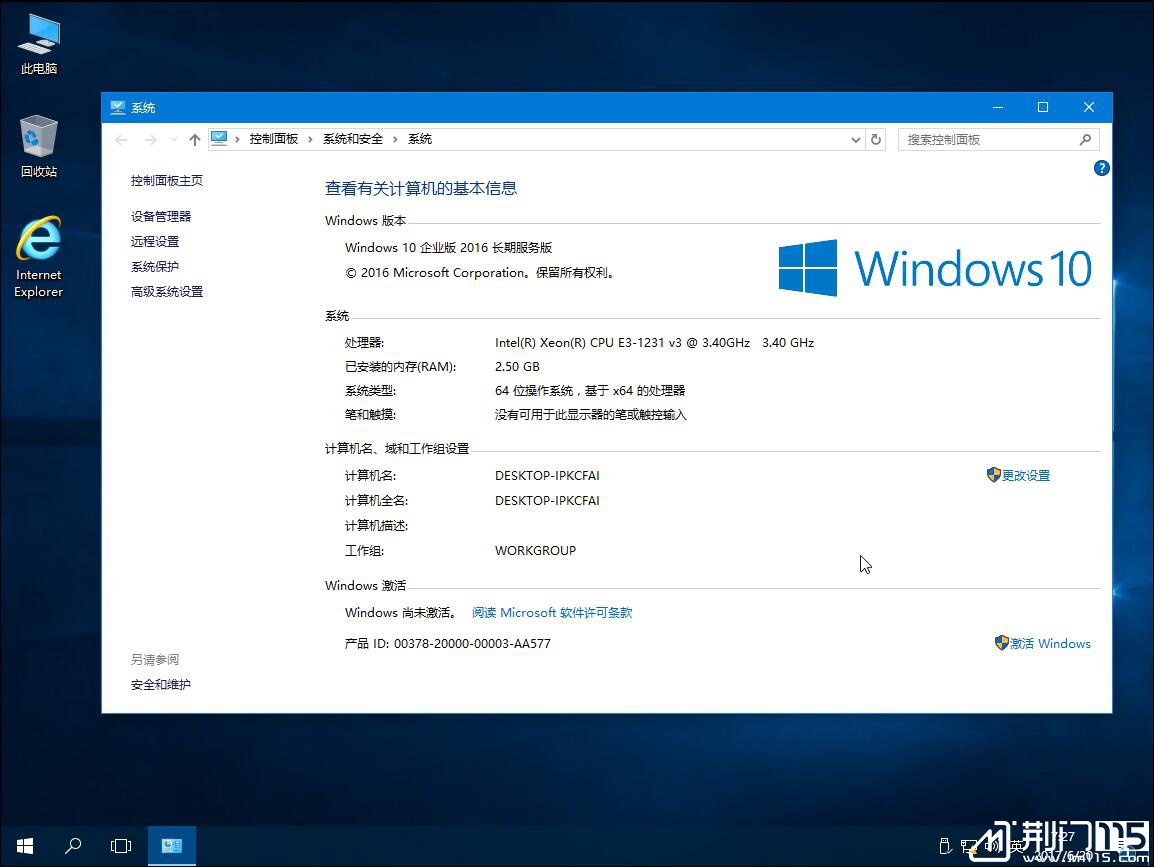Image resolution: width=1154 pixels, height=867 pixels.
Task: Click the help question mark icon
Action: pyautogui.click(x=1101, y=169)
